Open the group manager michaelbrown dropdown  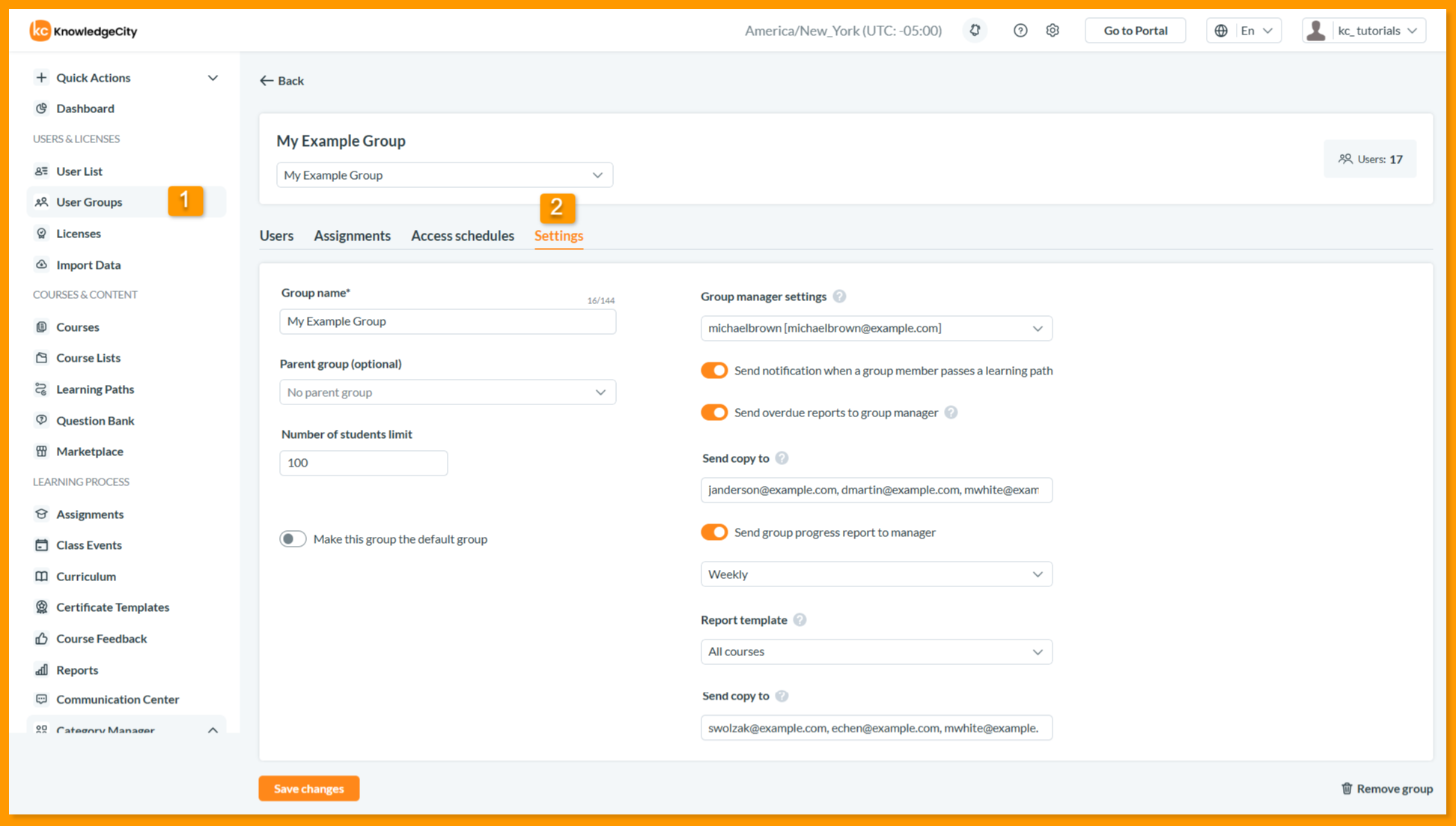[877, 328]
